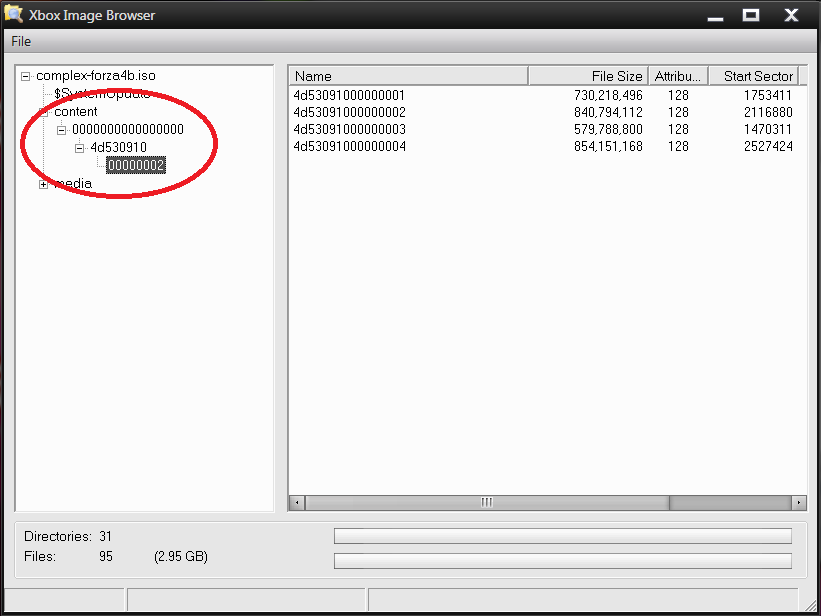The width and height of the screenshot is (821, 616).
Task: Maximize the Xbox Image Browser window
Action: (751, 15)
